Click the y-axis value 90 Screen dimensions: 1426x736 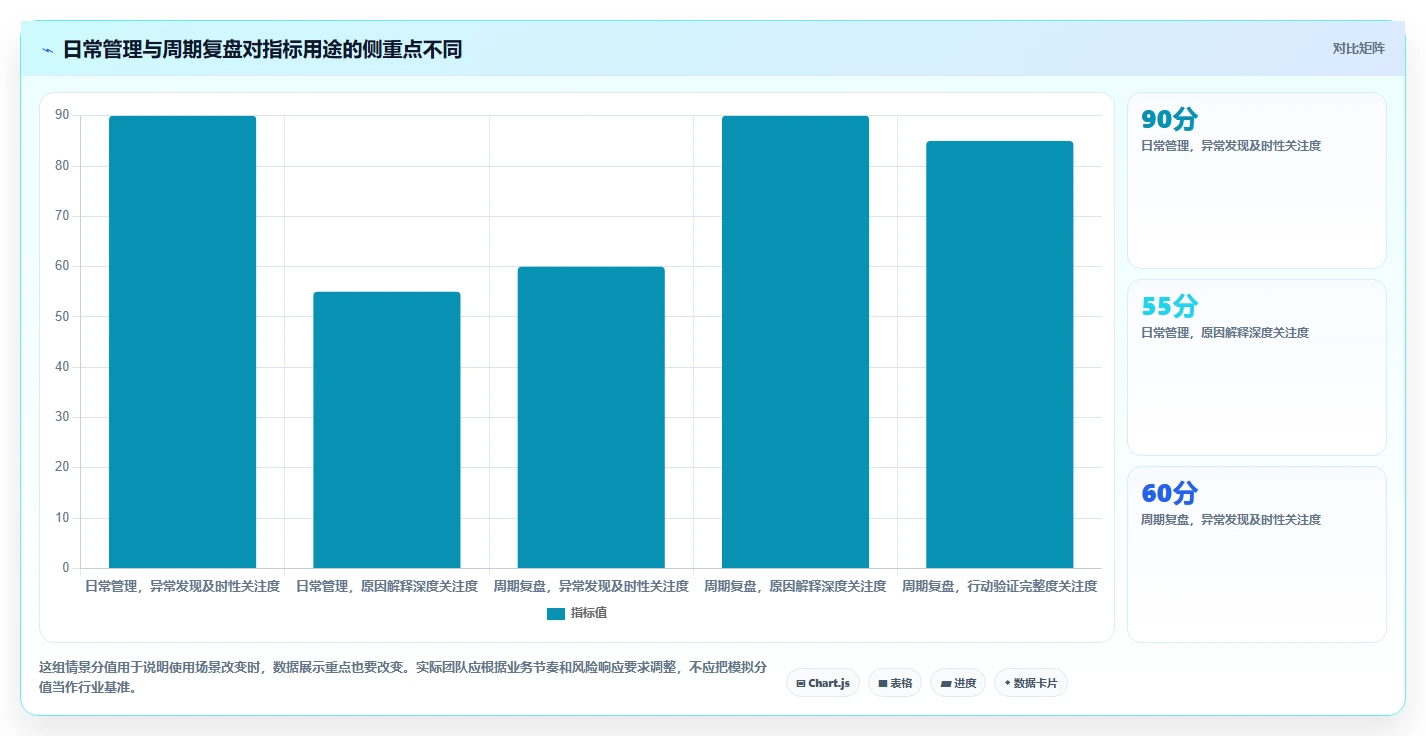[62, 116]
